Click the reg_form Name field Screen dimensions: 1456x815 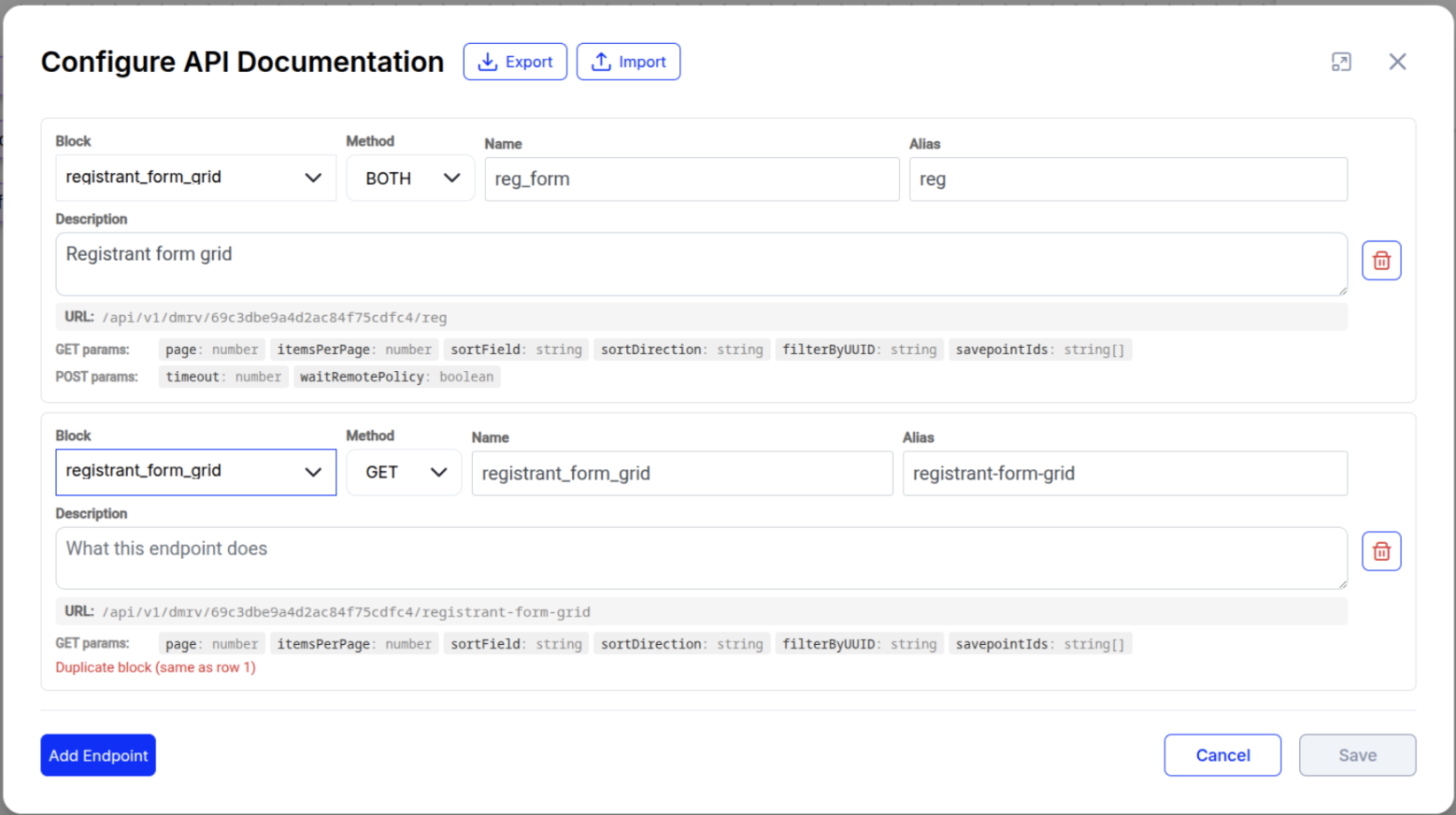(x=692, y=179)
